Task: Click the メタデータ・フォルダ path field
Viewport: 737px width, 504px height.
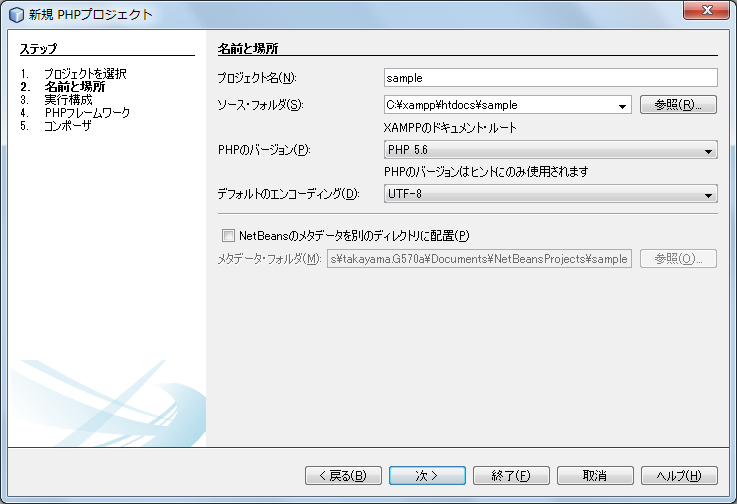Action: click(x=479, y=259)
